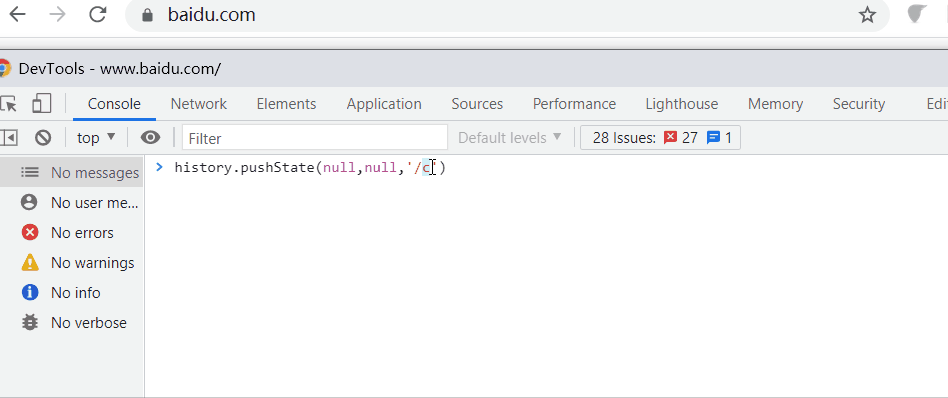The image size is (948, 398).
Task: Open the Application tab
Action: tap(384, 104)
